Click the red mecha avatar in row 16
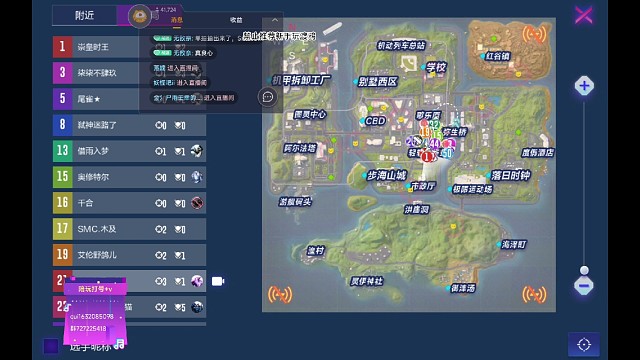This screenshot has width=640, height=360. click(197, 203)
